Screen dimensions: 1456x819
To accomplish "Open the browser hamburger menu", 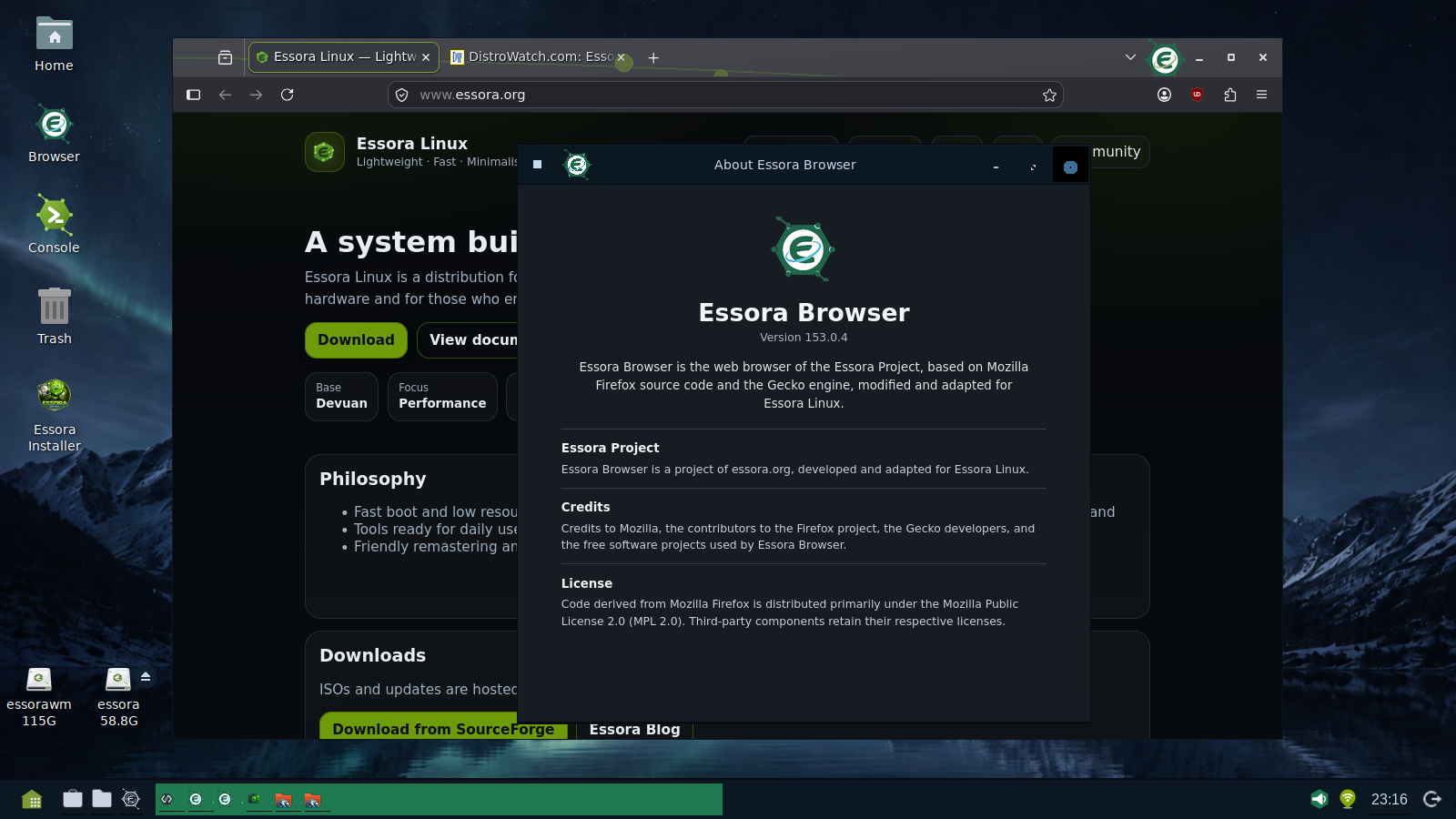I will coord(1261,95).
